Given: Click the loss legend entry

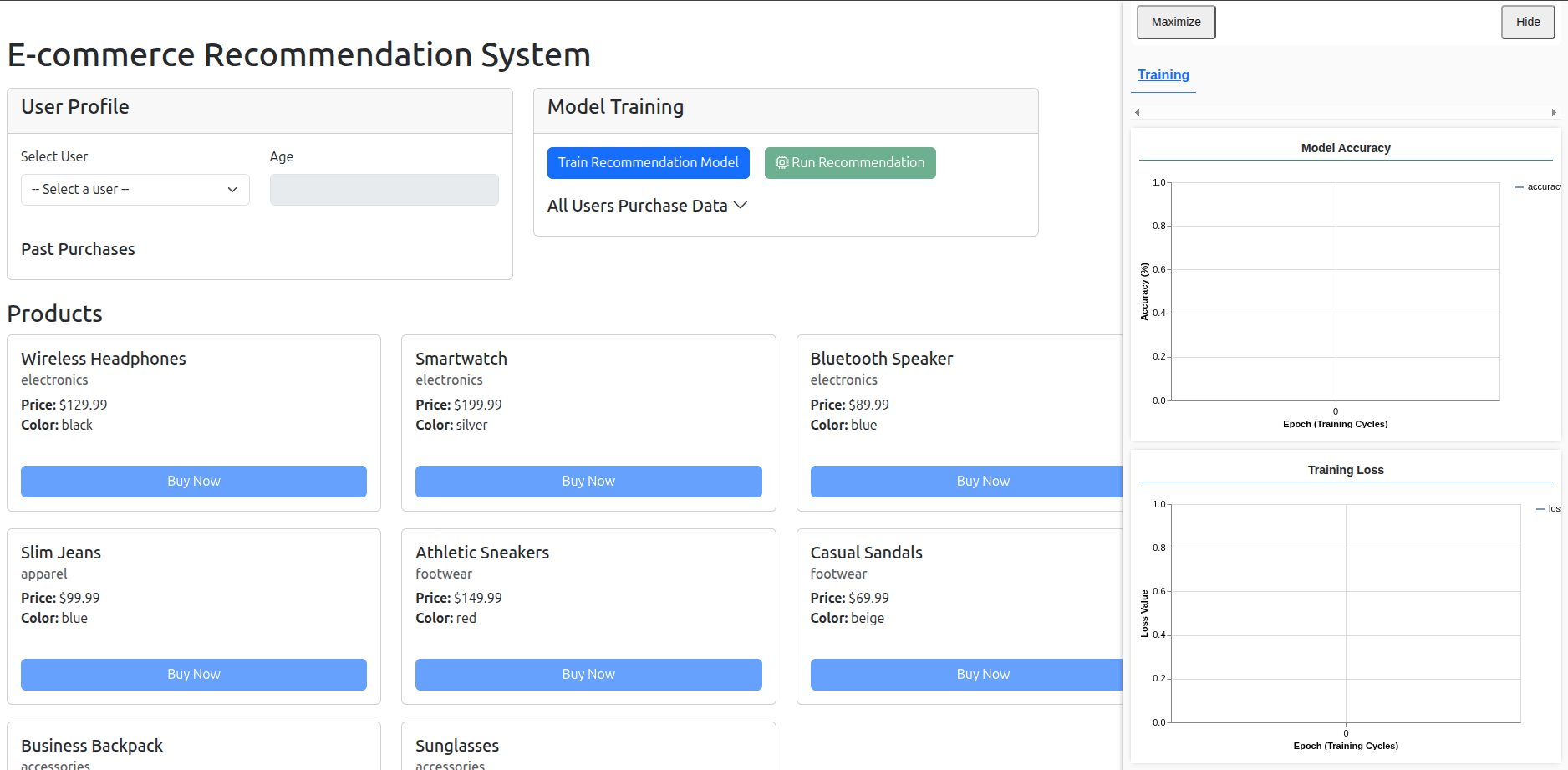Looking at the screenshot, I should pos(1549,508).
